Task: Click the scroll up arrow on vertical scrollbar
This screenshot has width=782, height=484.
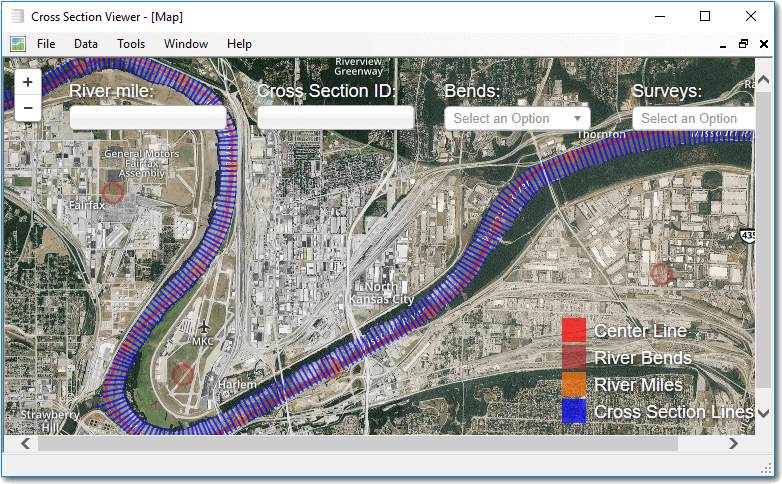Action: [763, 80]
